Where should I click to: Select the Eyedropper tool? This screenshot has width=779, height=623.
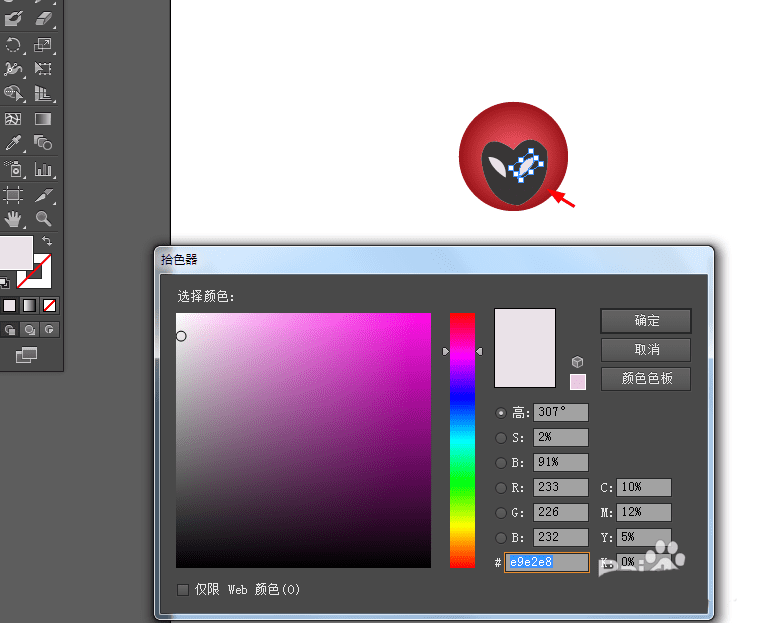click(13, 144)
